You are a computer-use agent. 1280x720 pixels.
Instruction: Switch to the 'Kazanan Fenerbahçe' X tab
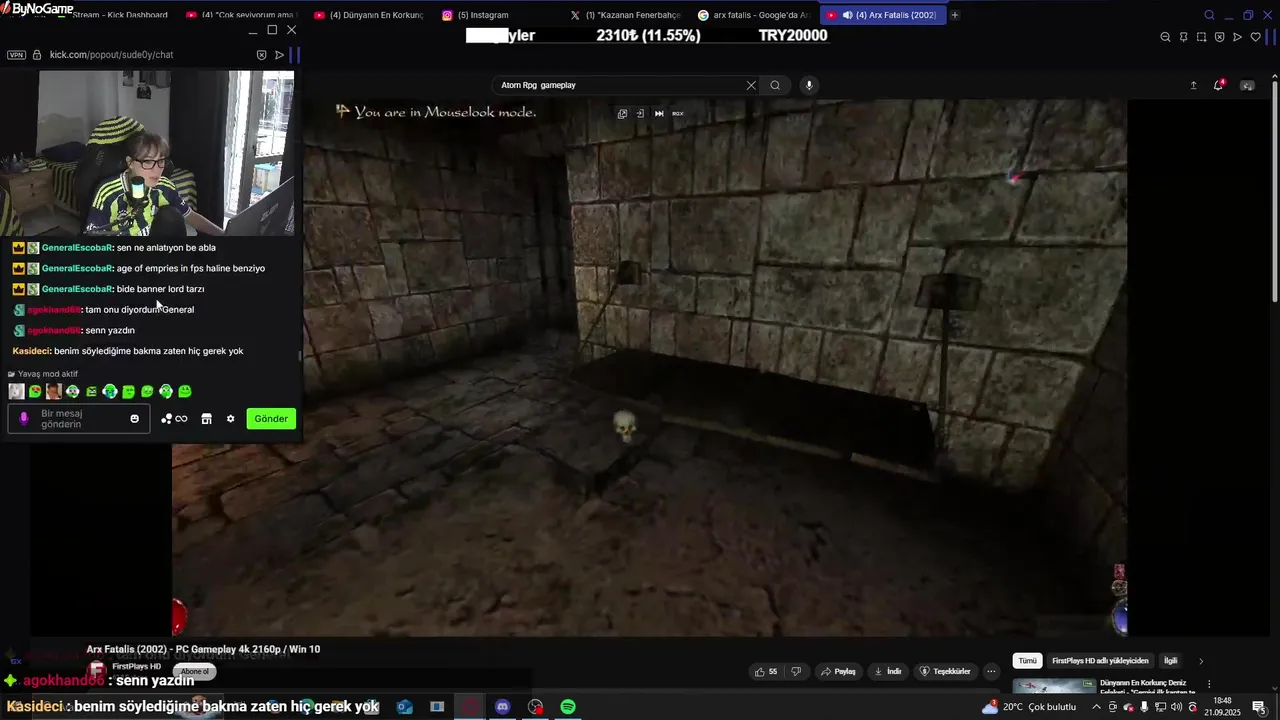coord(626,15)
